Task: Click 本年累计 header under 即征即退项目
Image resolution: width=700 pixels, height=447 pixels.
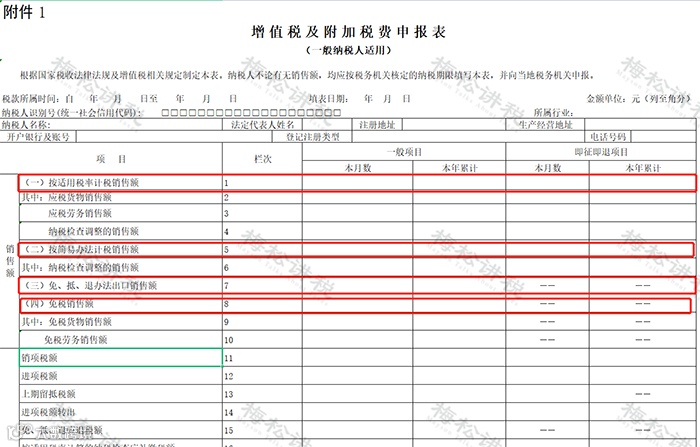Action: 642,168
